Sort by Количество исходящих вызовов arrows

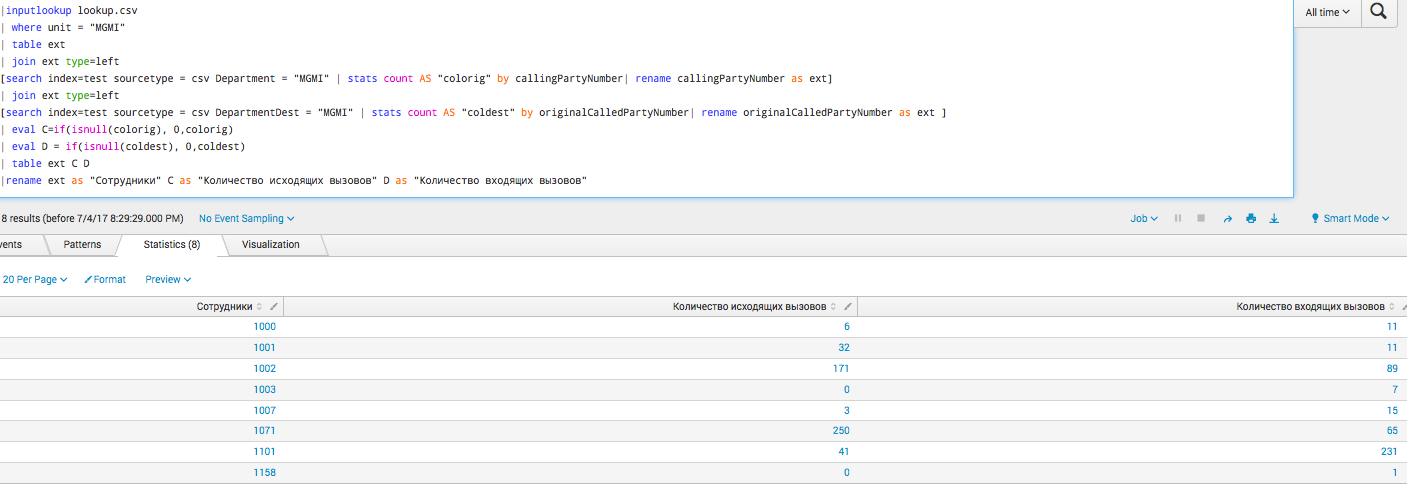[835, 307]
